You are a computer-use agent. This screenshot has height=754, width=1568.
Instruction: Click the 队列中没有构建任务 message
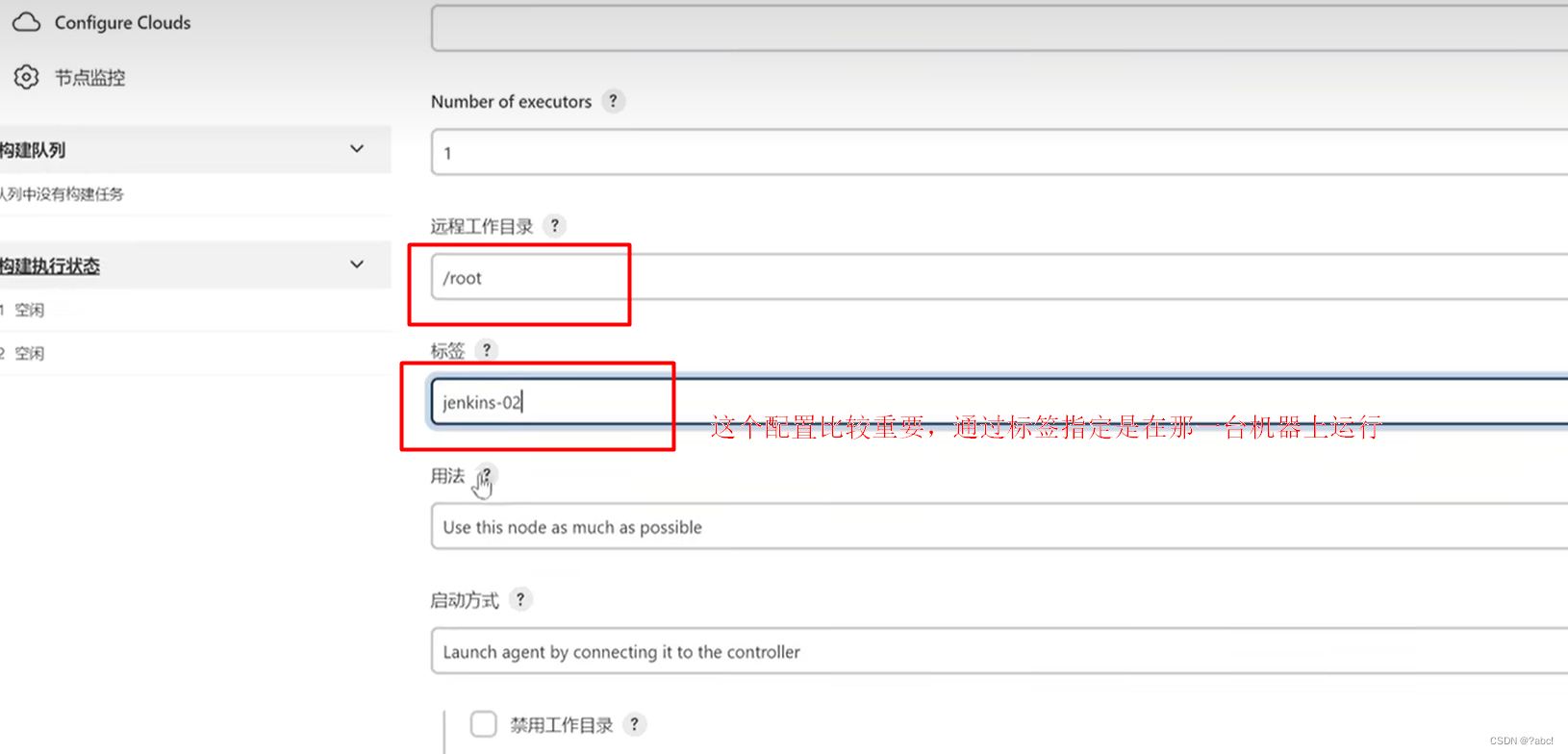point(63,194)
